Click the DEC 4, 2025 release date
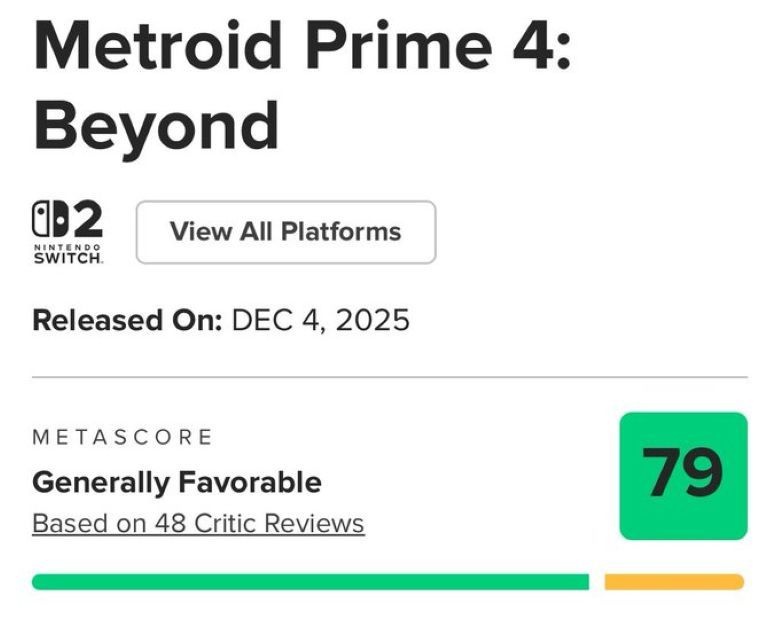 [320, 320]
